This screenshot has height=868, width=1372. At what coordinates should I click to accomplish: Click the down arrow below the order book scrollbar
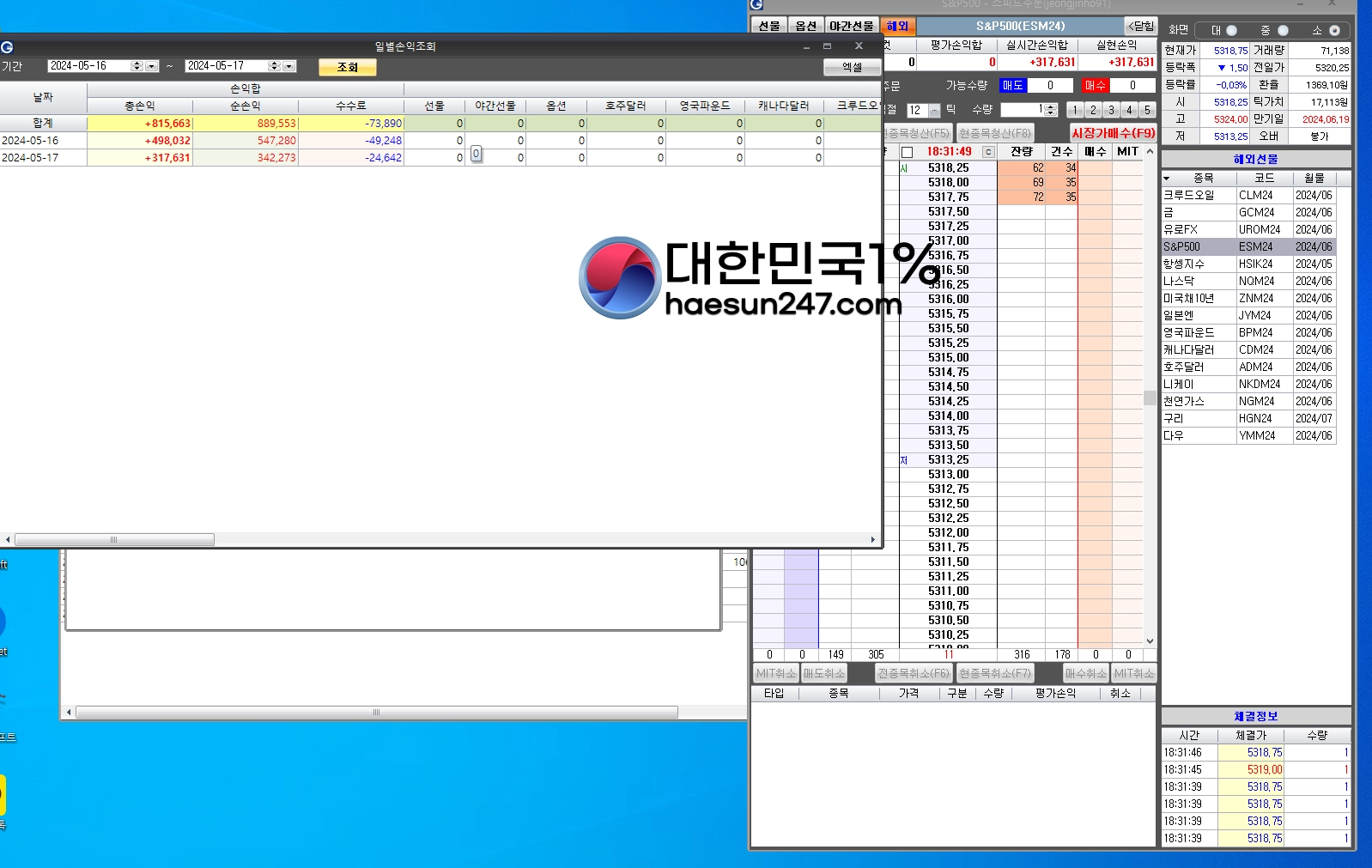tap(1150, 640)
